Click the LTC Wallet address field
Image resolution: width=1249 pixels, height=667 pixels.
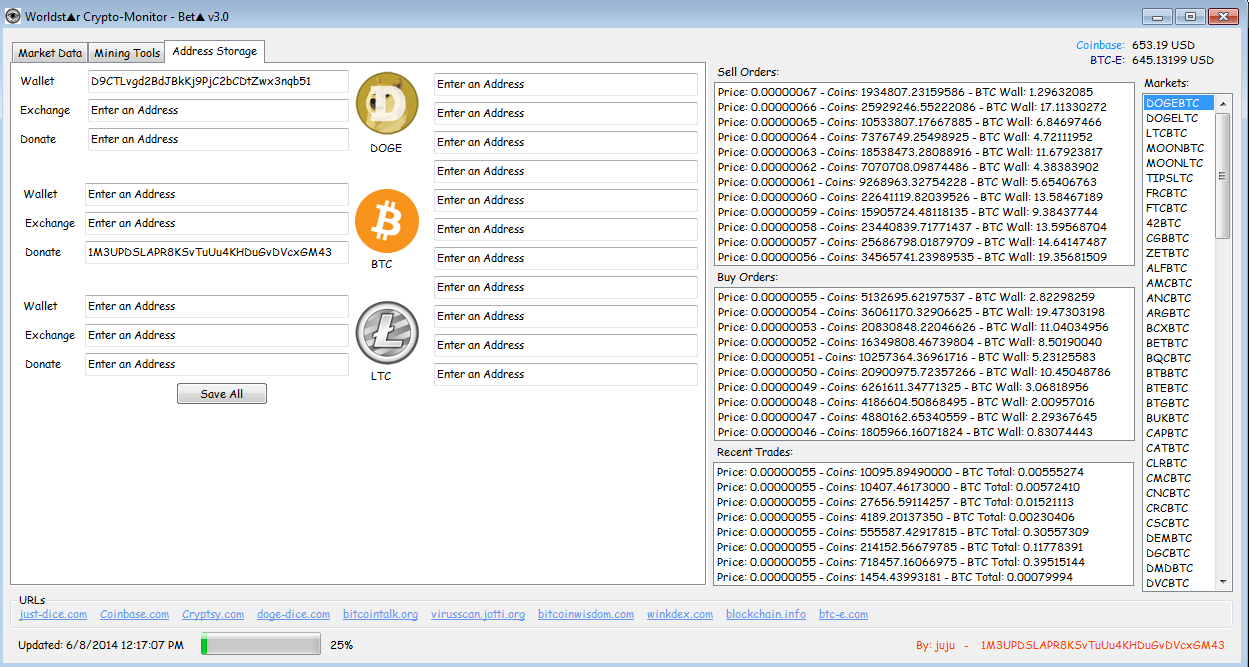coord(216,306)
